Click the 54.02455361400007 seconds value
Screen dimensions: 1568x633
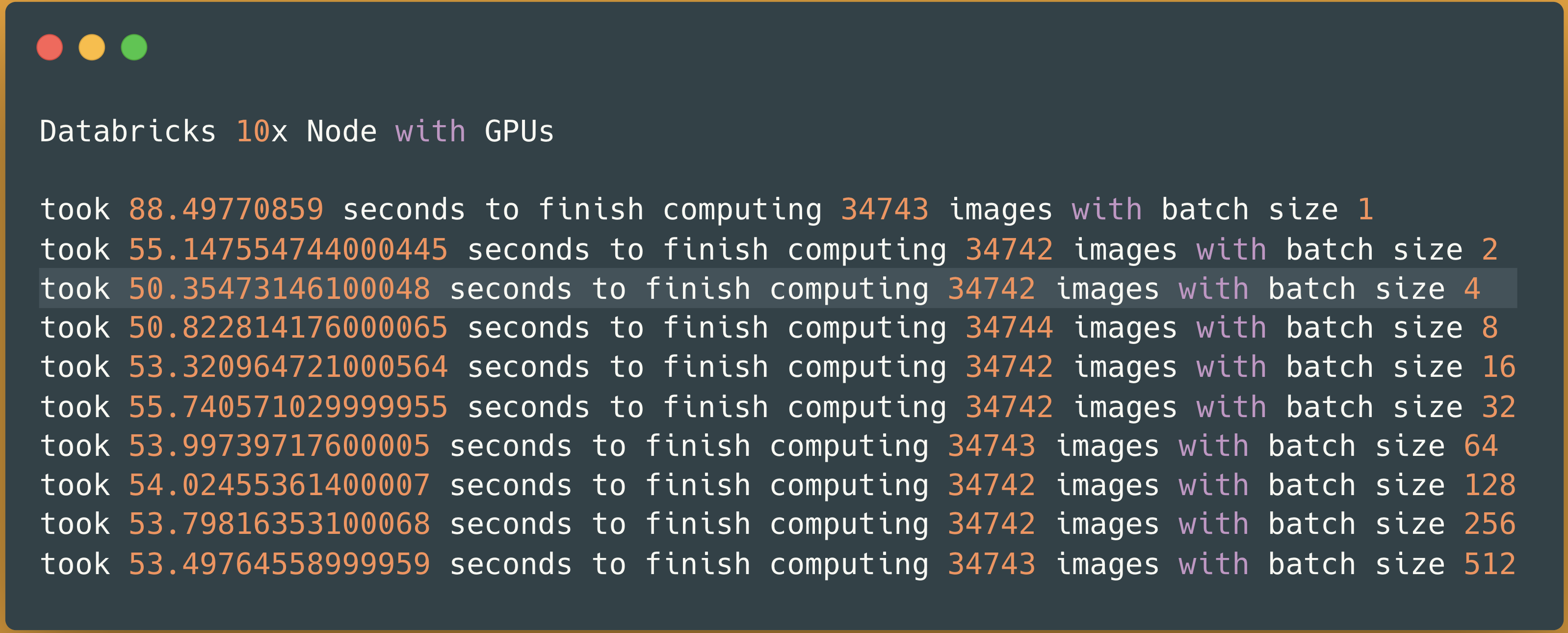(x=279, y=486)
